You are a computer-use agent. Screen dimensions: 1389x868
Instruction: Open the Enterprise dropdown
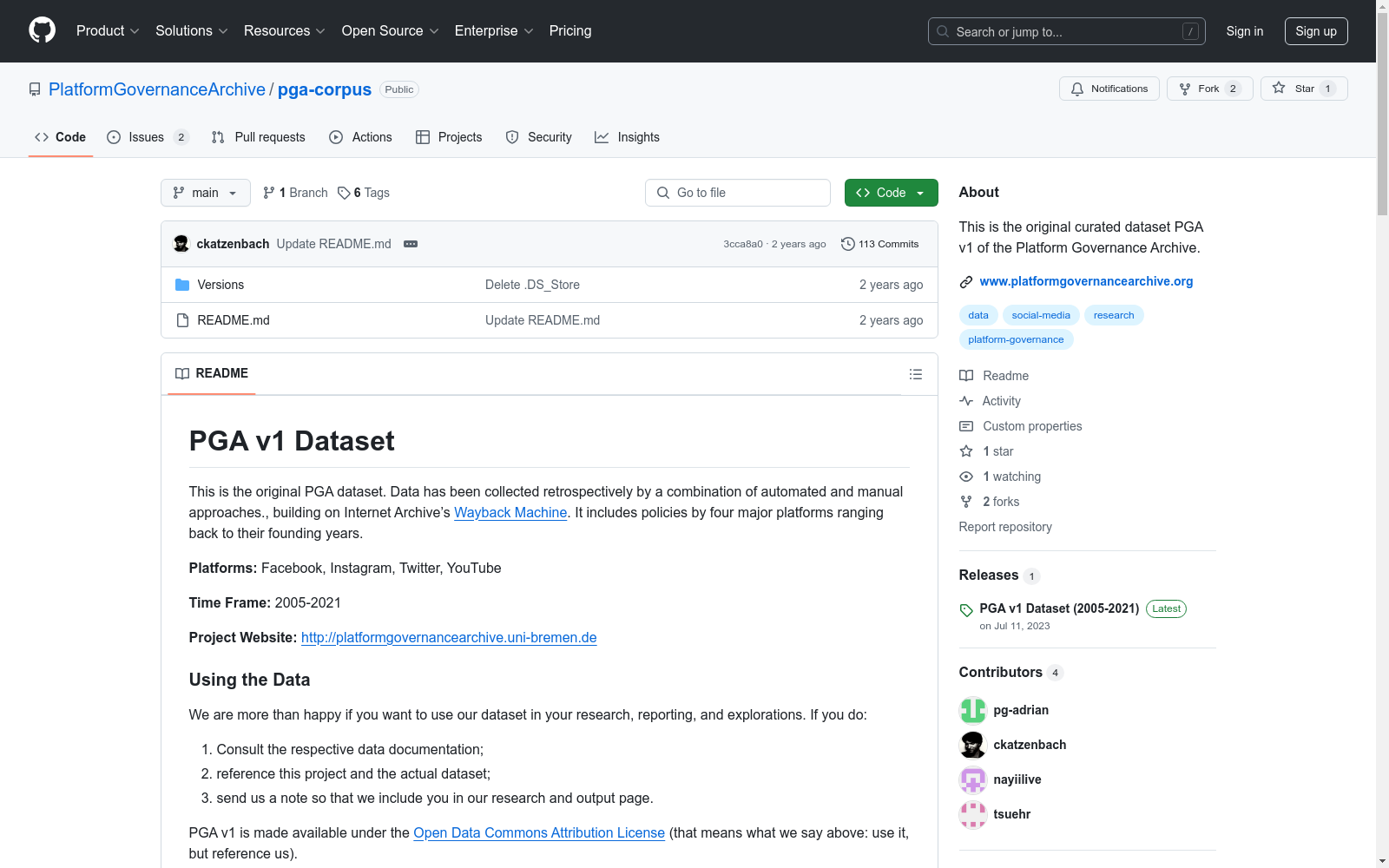pos(494,31)
